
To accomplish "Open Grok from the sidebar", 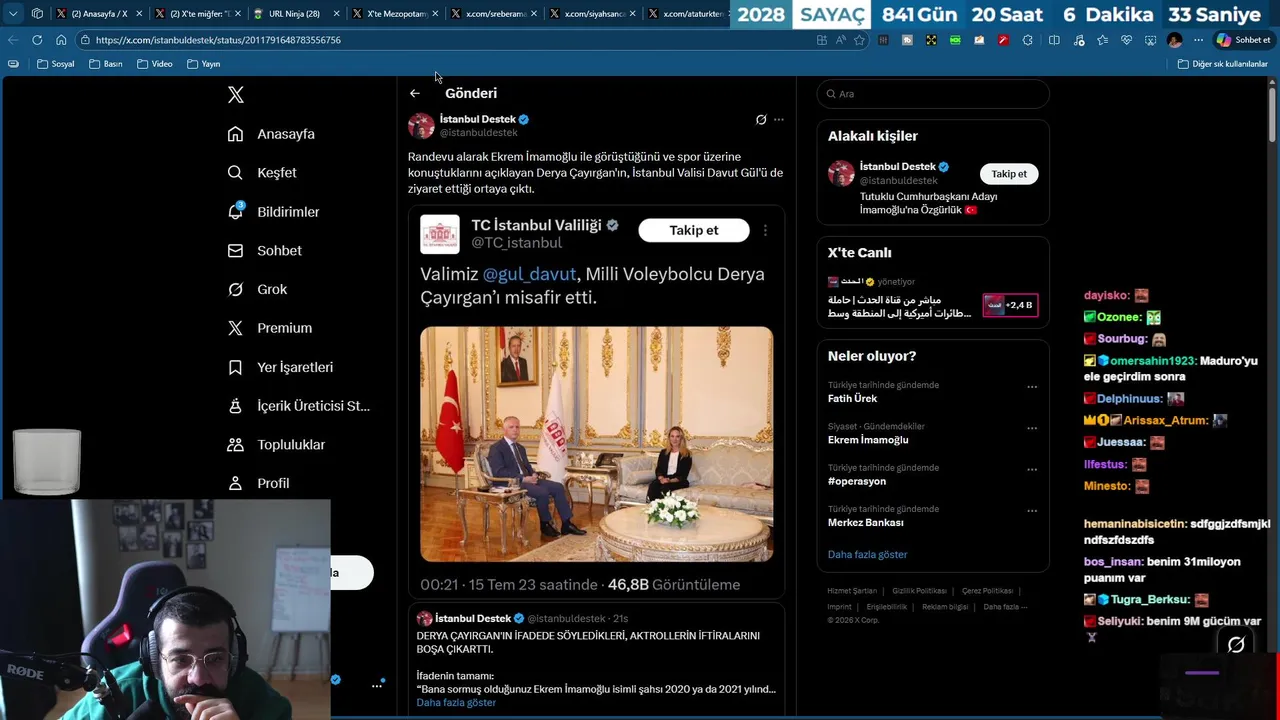I will coord(257,289).
